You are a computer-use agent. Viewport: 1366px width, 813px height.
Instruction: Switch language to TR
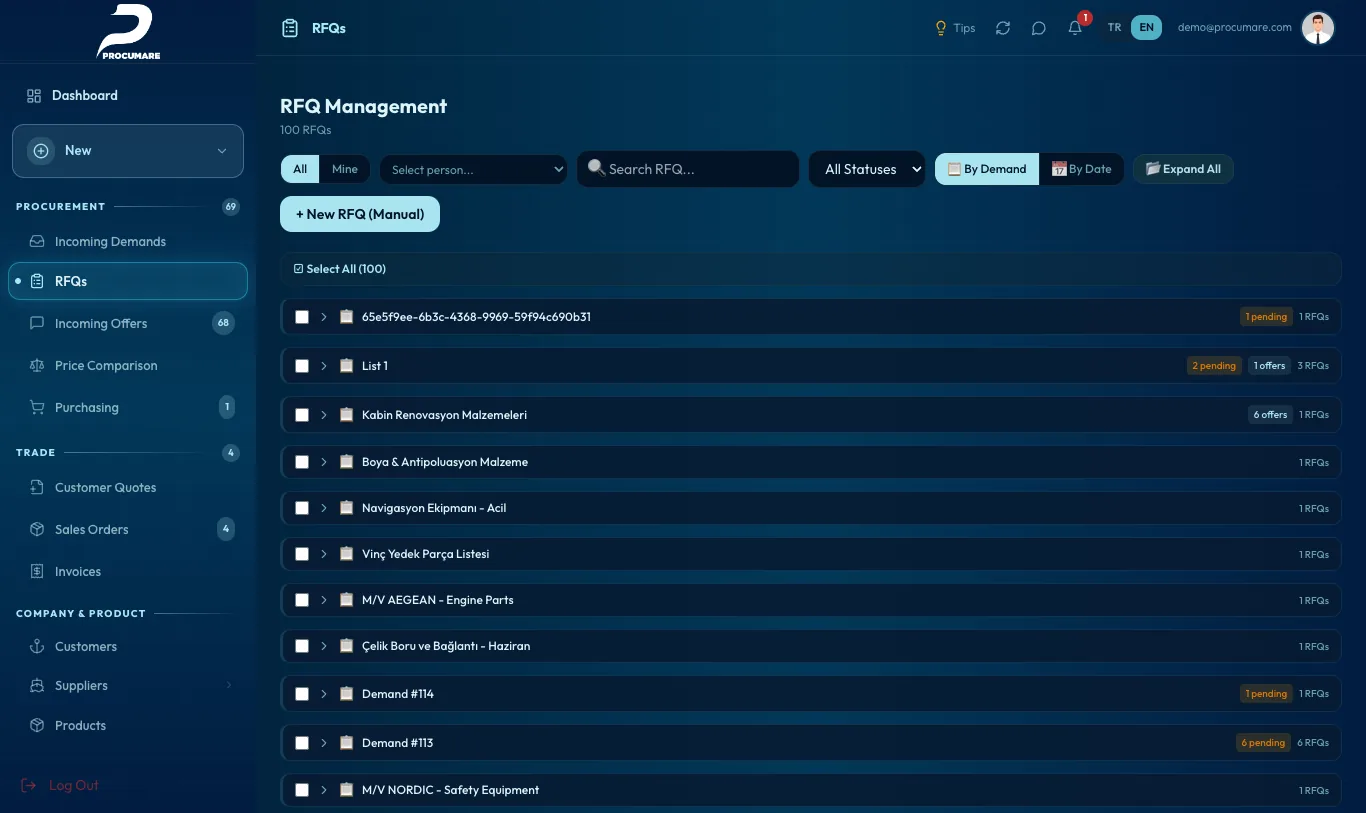pyautogui.click(x=1115, y=28)
